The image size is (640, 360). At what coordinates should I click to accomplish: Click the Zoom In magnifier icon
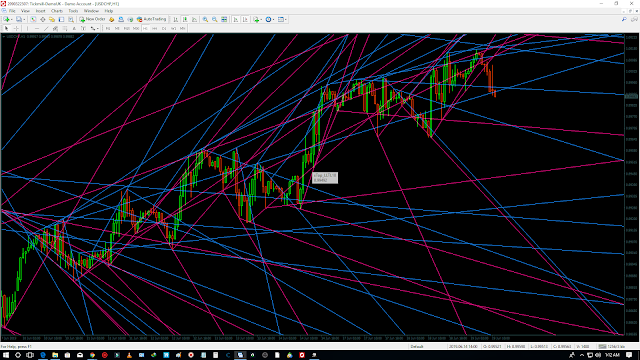[x=205, y=19]
